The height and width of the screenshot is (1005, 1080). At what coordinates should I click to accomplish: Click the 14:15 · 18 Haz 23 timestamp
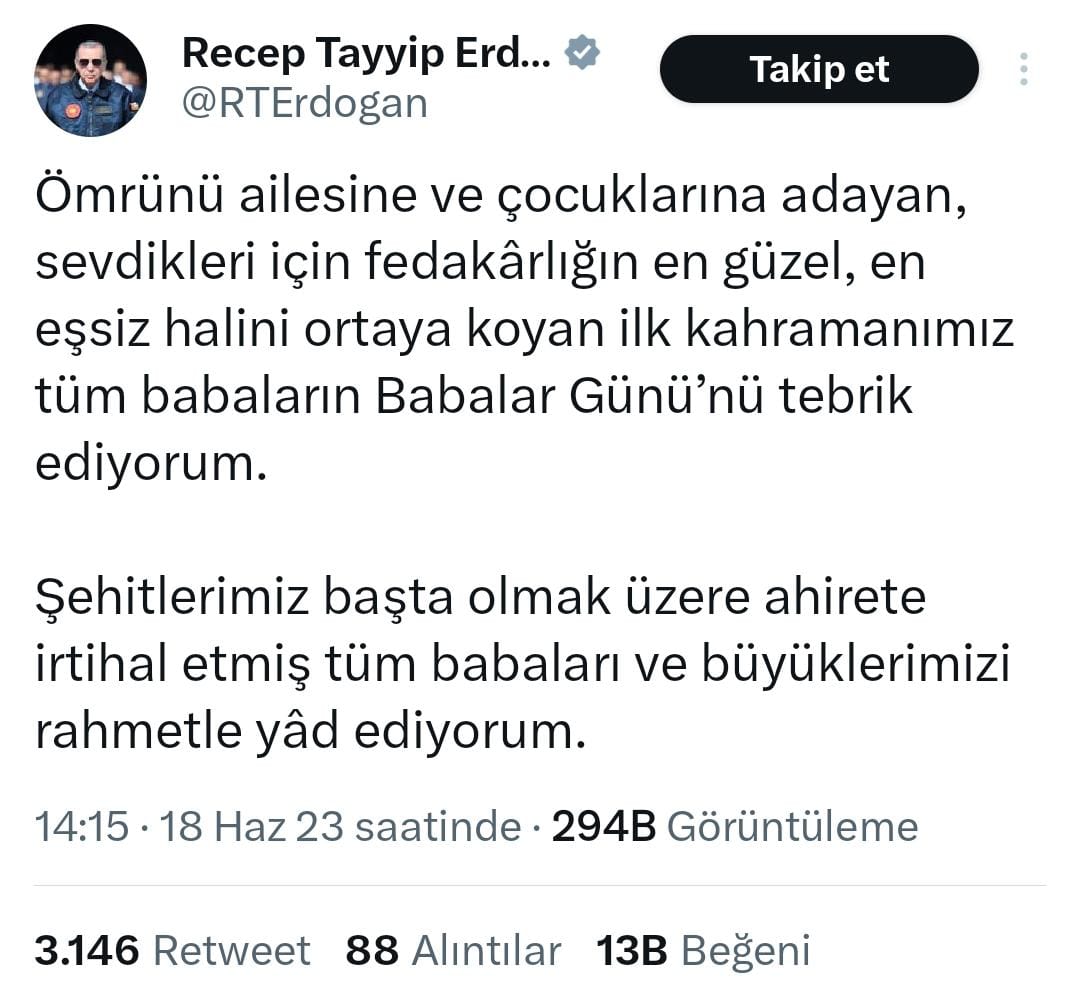(189, 825)
